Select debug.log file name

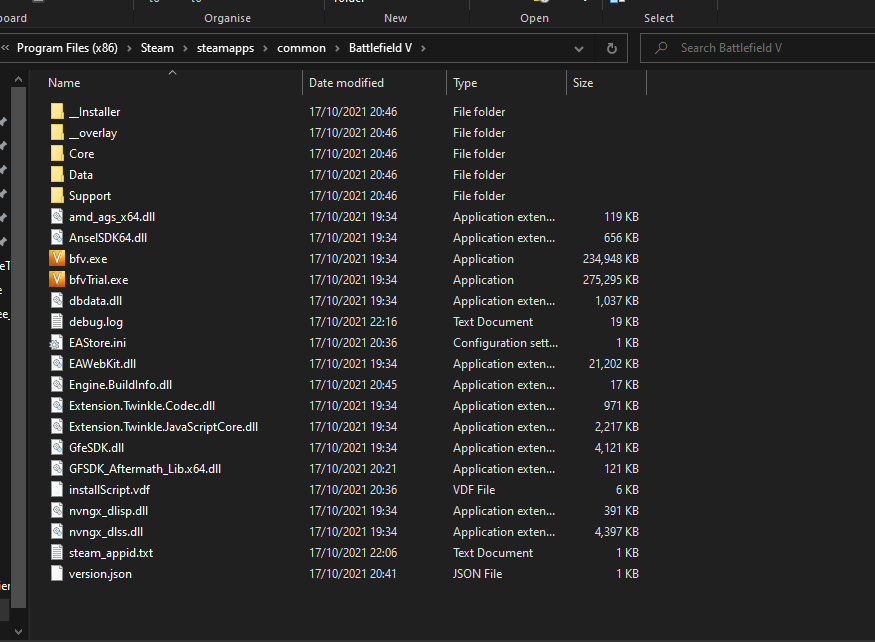pyautogui.click(x=96, y=322)
